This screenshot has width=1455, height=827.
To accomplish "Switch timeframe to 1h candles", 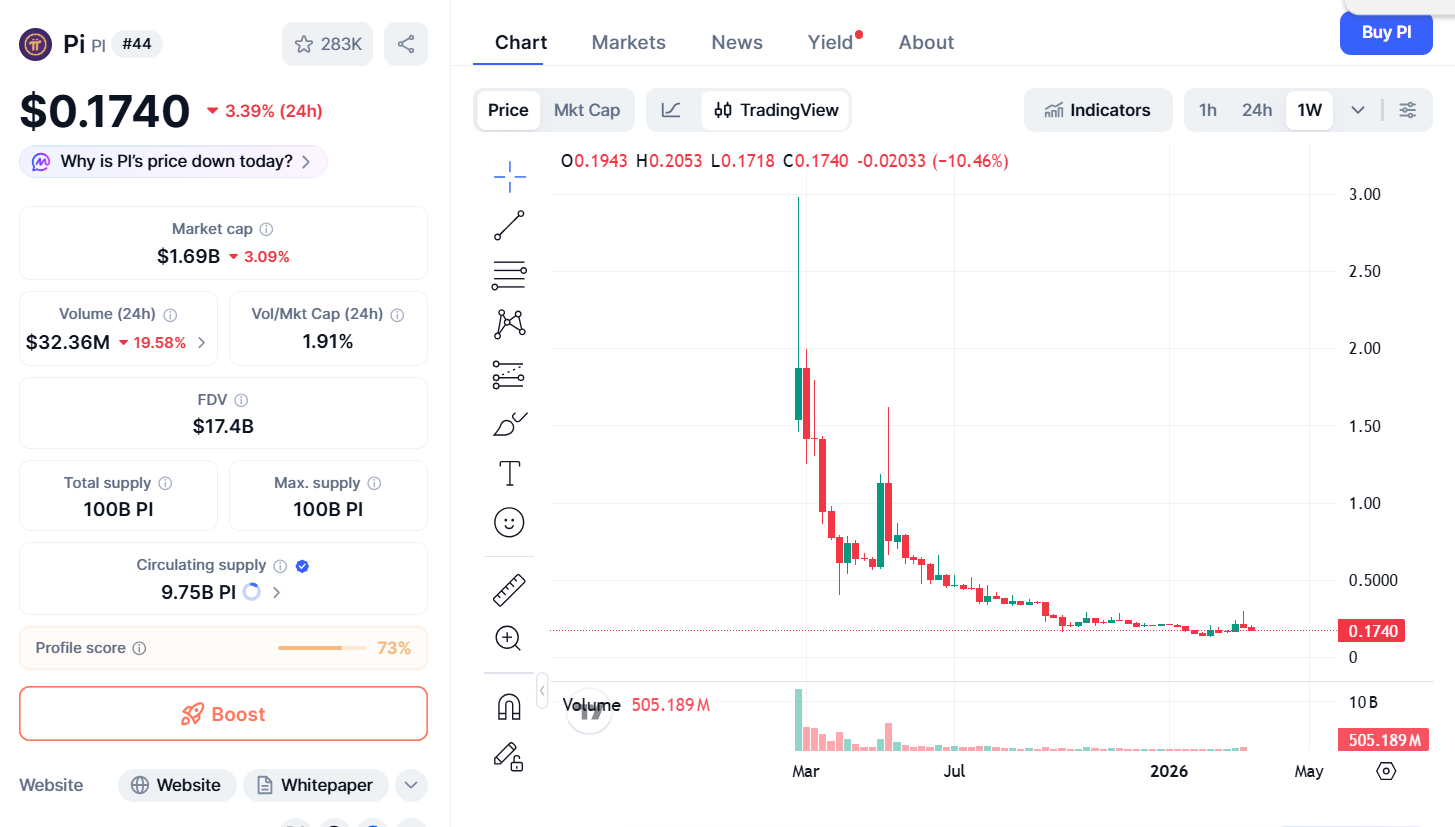I will (1207, 110).
